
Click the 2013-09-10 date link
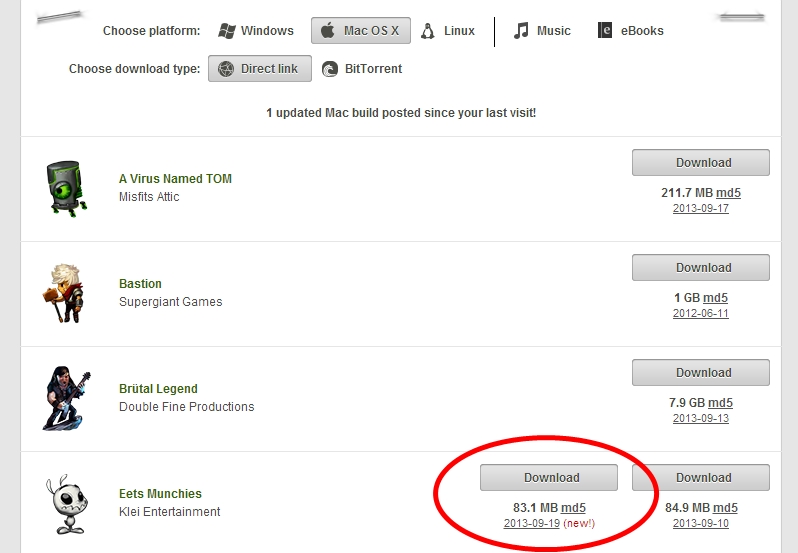pyautogui.click(x=701, y=523)
